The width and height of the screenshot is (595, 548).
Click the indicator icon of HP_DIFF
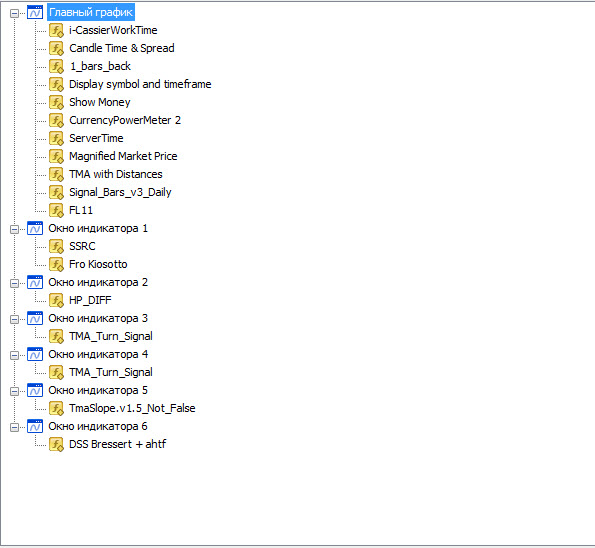pos(57,301)
